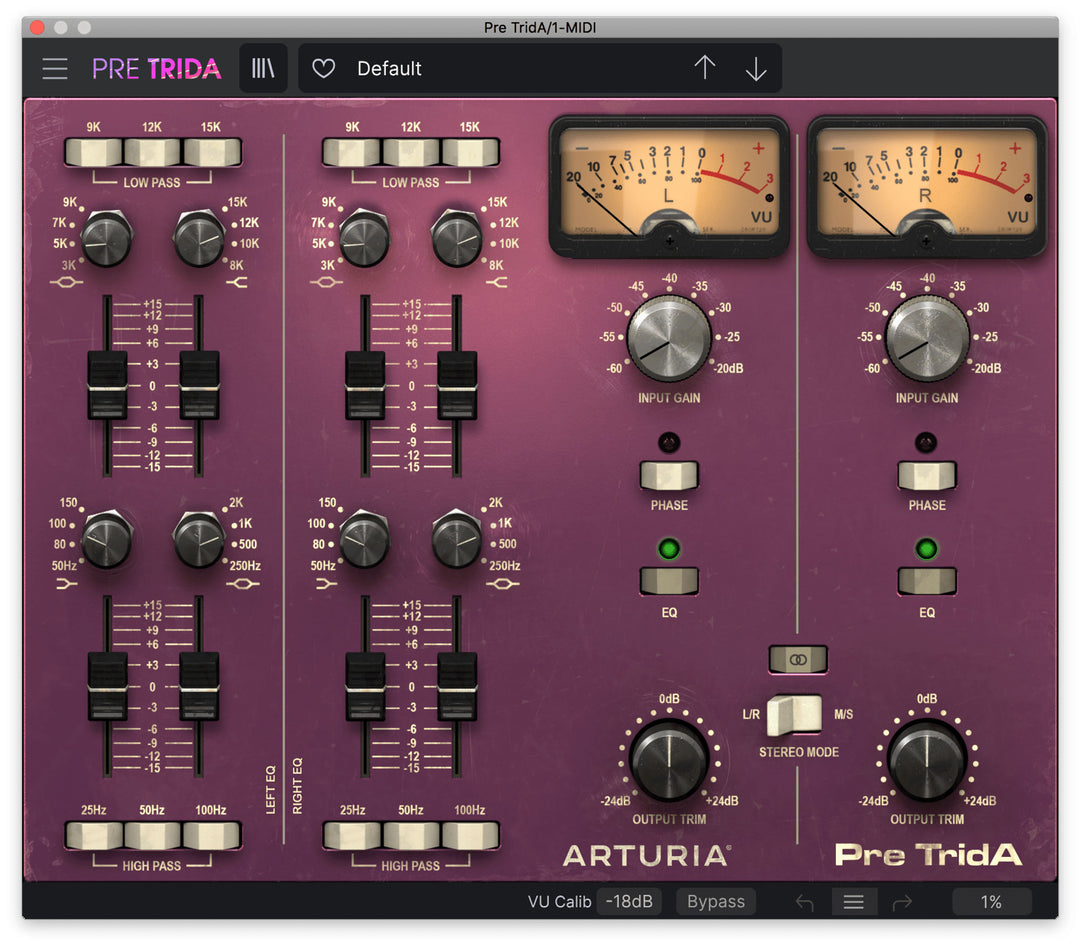The height and width of the screenshot is (946, 1080).
Task: Favorite the Default preset with heart
Action: [x=323, y=68]
